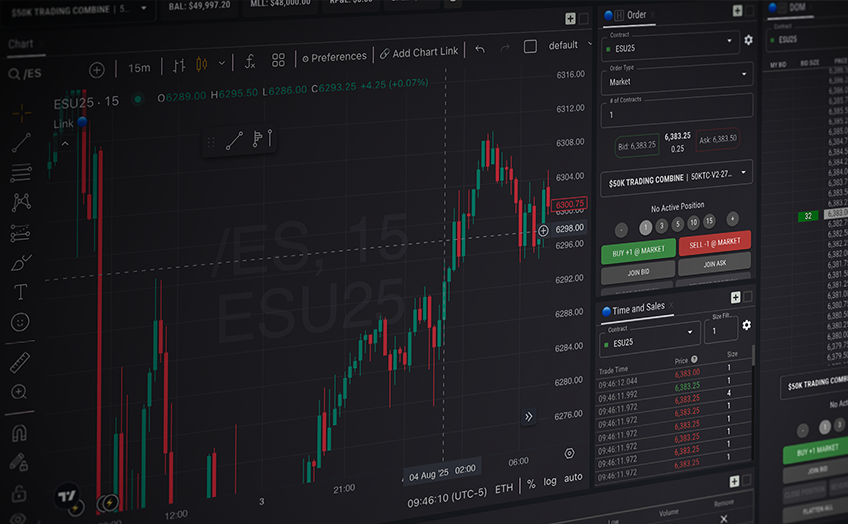
Task: Choose the Text annotation tool
Action: tap(20, 293)
